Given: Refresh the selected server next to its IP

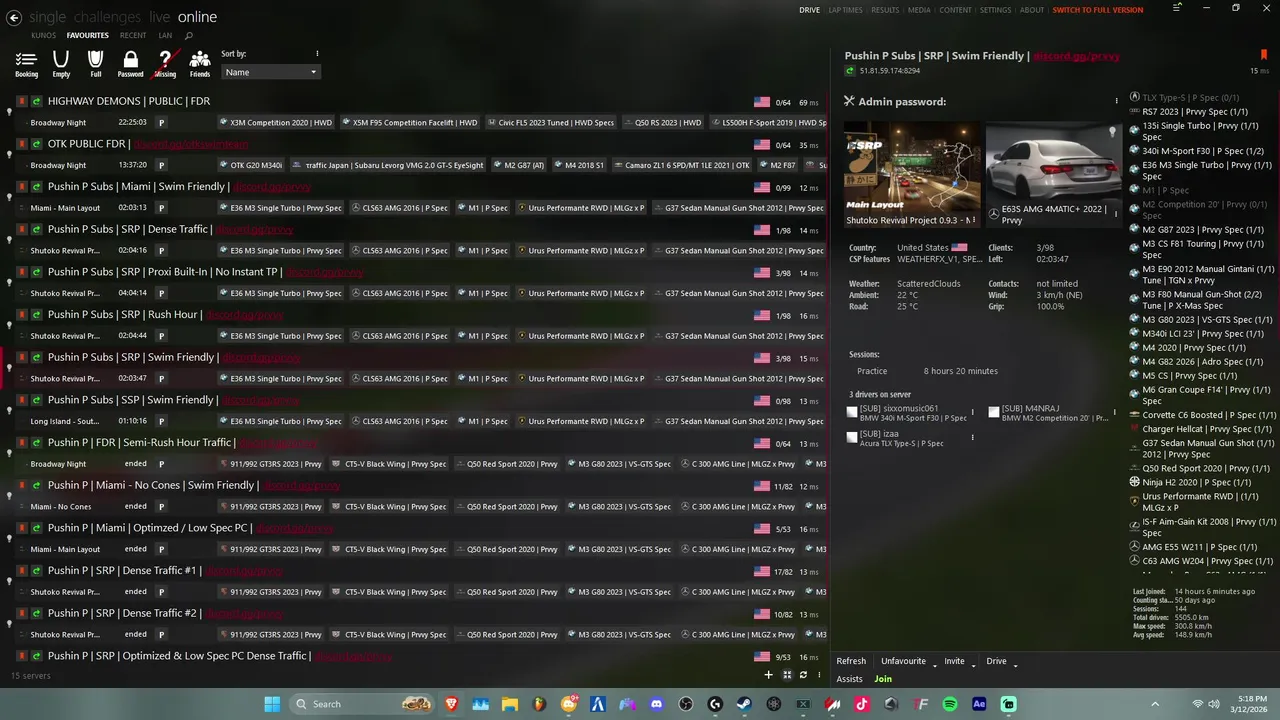Looking at the screenshot, I should [850, 71].
